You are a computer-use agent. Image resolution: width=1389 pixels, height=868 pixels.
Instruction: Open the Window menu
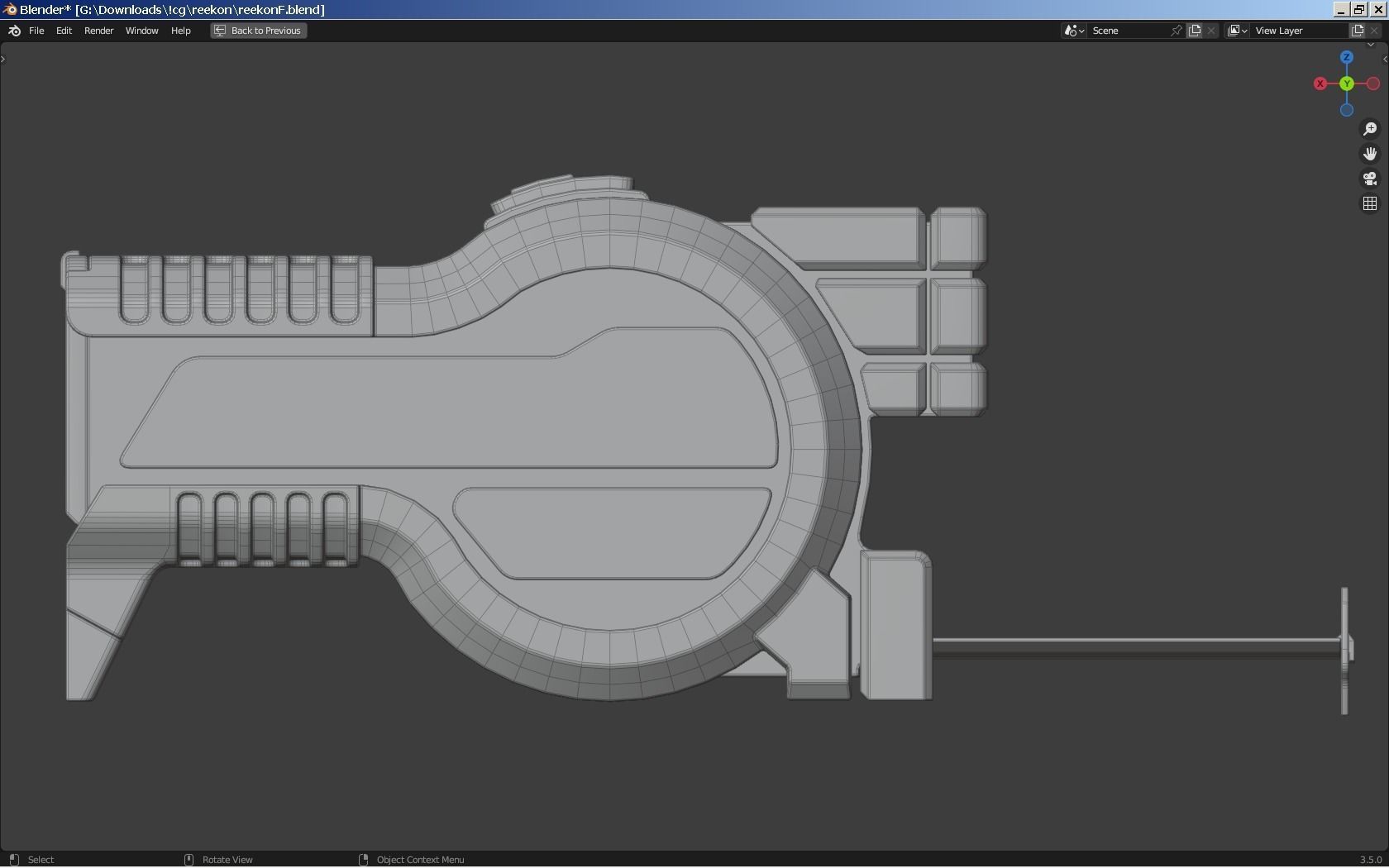coord(141,31)
